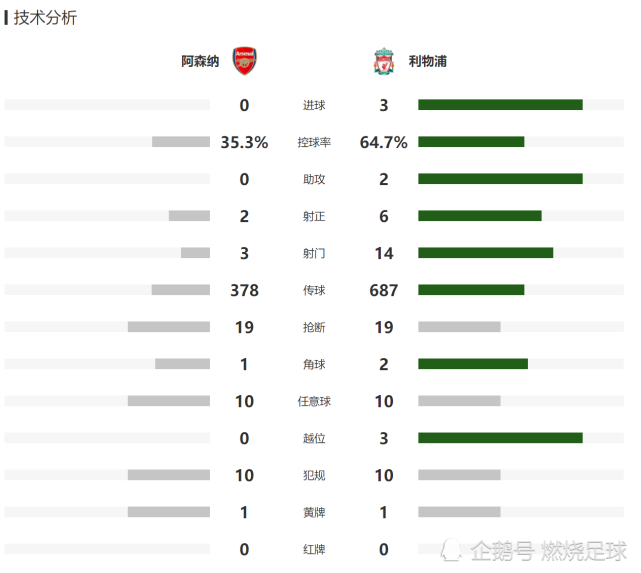Select the 阿森纳 team name
The height and width of the screenshot is (573, 641).
point(200,62)
